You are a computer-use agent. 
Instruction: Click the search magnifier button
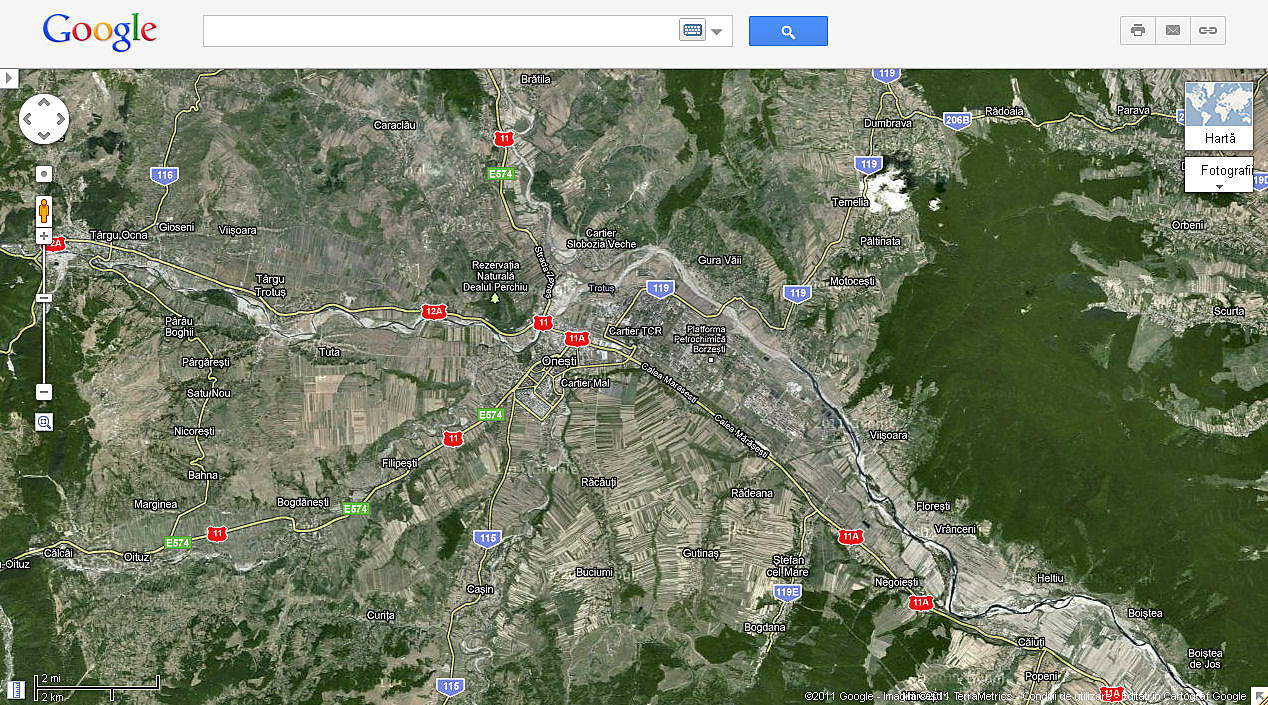(x=787, y=30)
